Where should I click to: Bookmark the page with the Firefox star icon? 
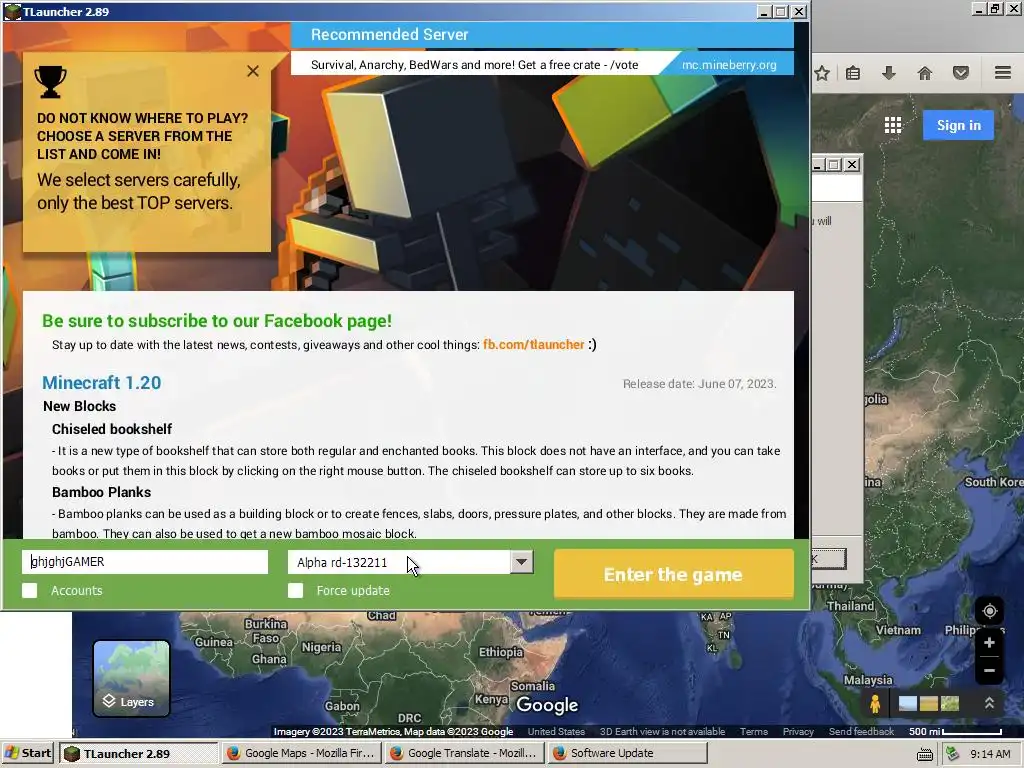tap(822, 72)
